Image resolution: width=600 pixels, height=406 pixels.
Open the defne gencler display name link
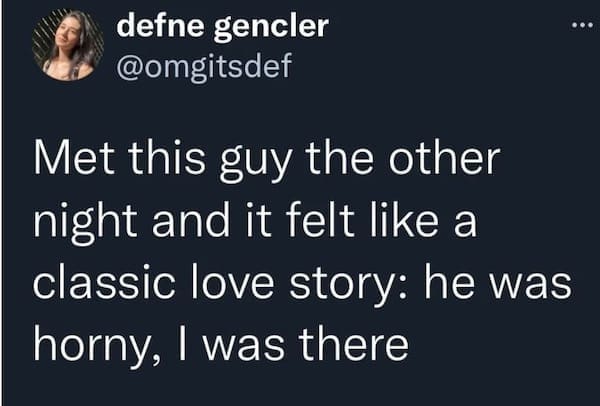(x=222, y=27)
